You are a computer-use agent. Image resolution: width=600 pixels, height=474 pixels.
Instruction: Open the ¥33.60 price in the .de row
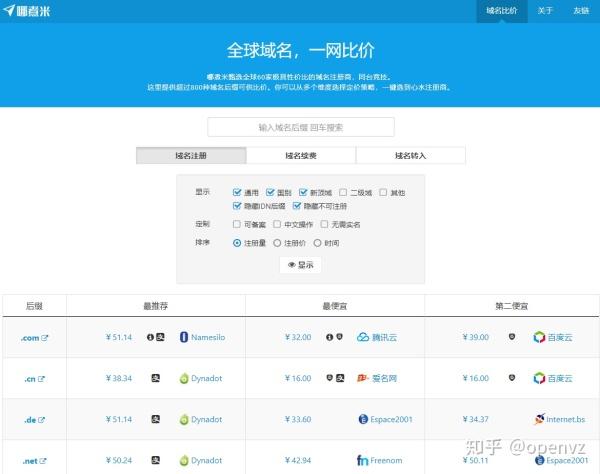[298, 419]
